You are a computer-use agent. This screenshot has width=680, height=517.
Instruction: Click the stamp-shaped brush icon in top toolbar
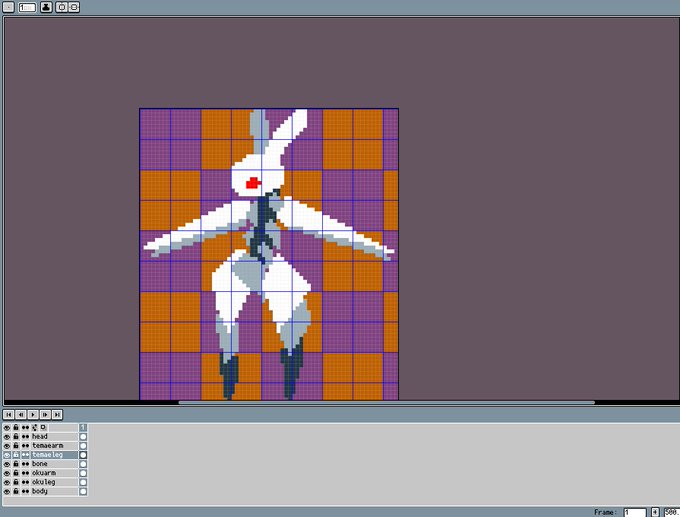click(x=46, y=7)
